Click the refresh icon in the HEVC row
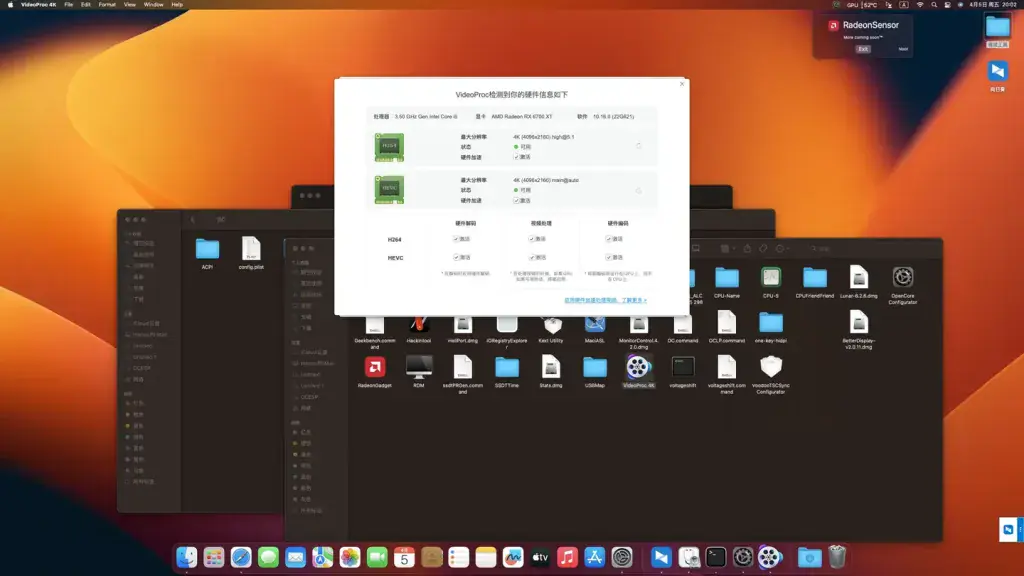This screenshot has height=576, width=1024. (638, 190)
